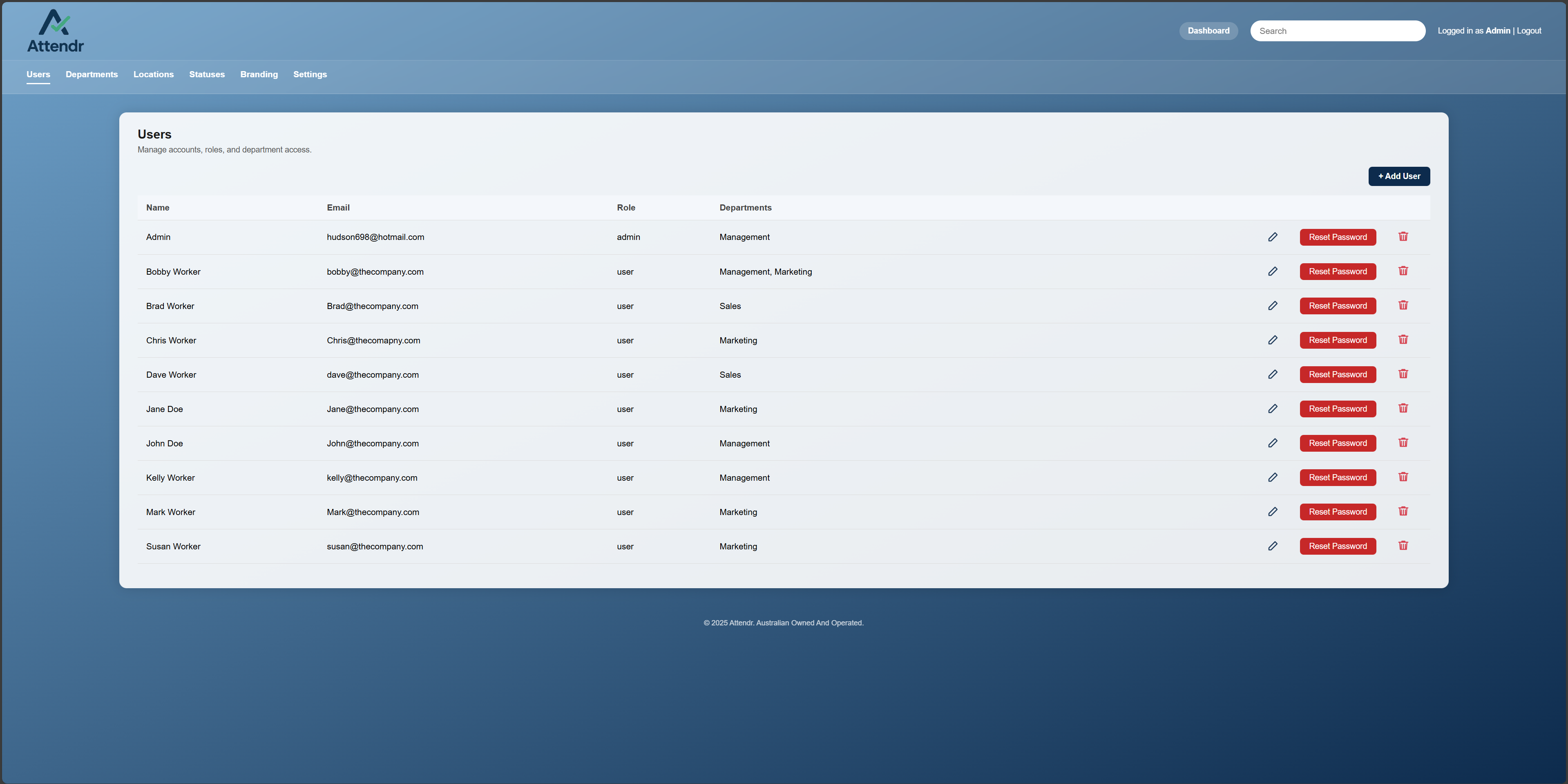The image size is (1568, 784).
Task: Click the Attendr logo
Action: (x=56, y=30)
